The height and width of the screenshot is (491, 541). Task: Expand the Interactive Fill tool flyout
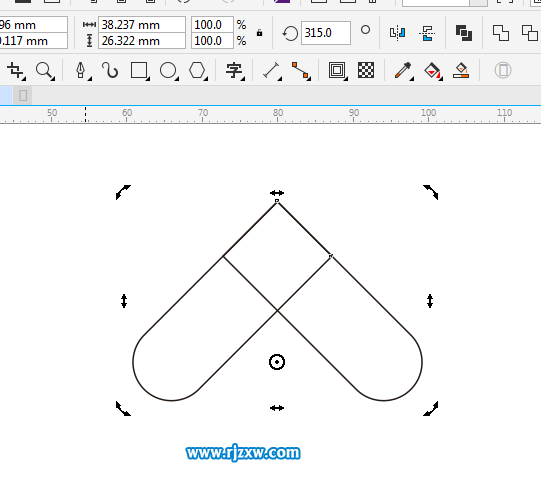pyautogui.click(x=441, y=79)
